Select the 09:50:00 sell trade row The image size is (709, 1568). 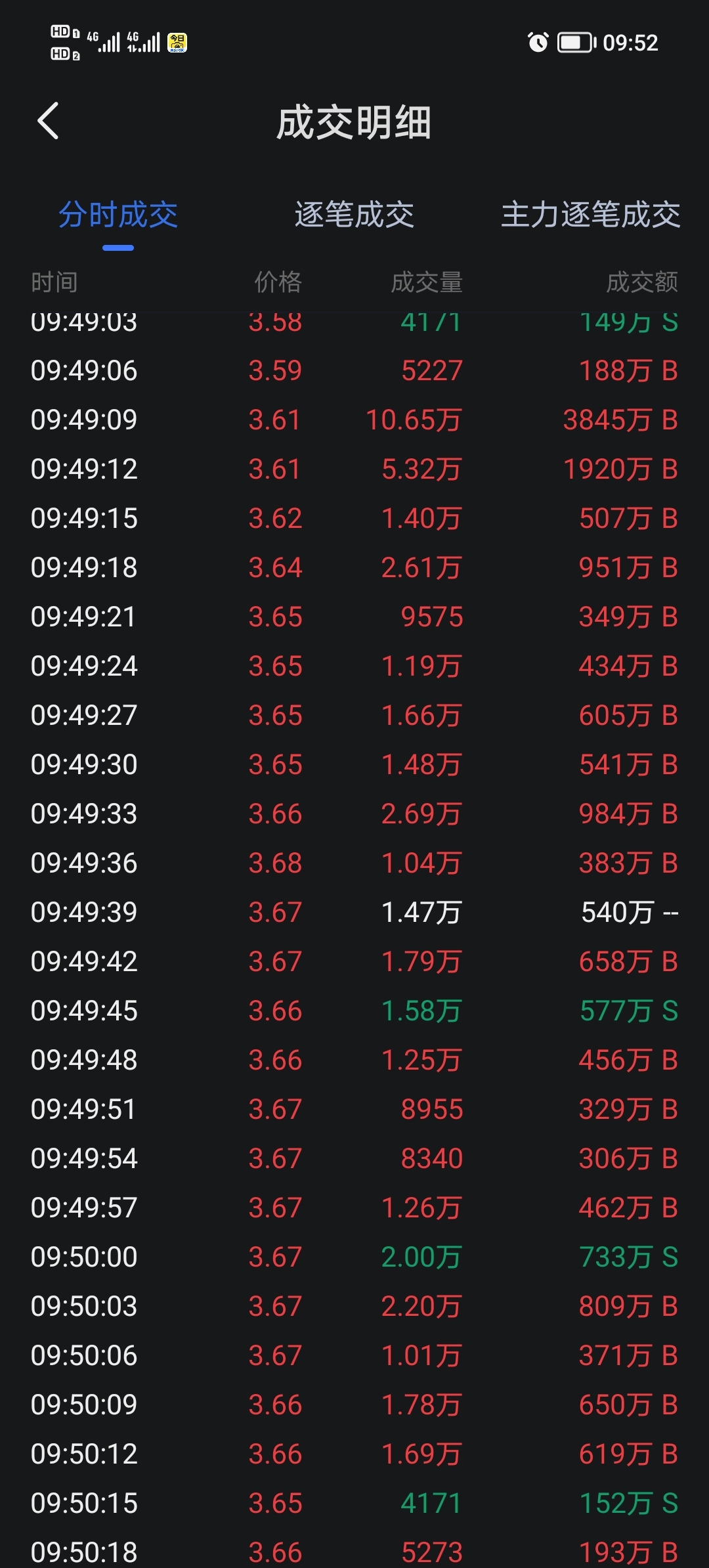click(x=354, y=1257)
